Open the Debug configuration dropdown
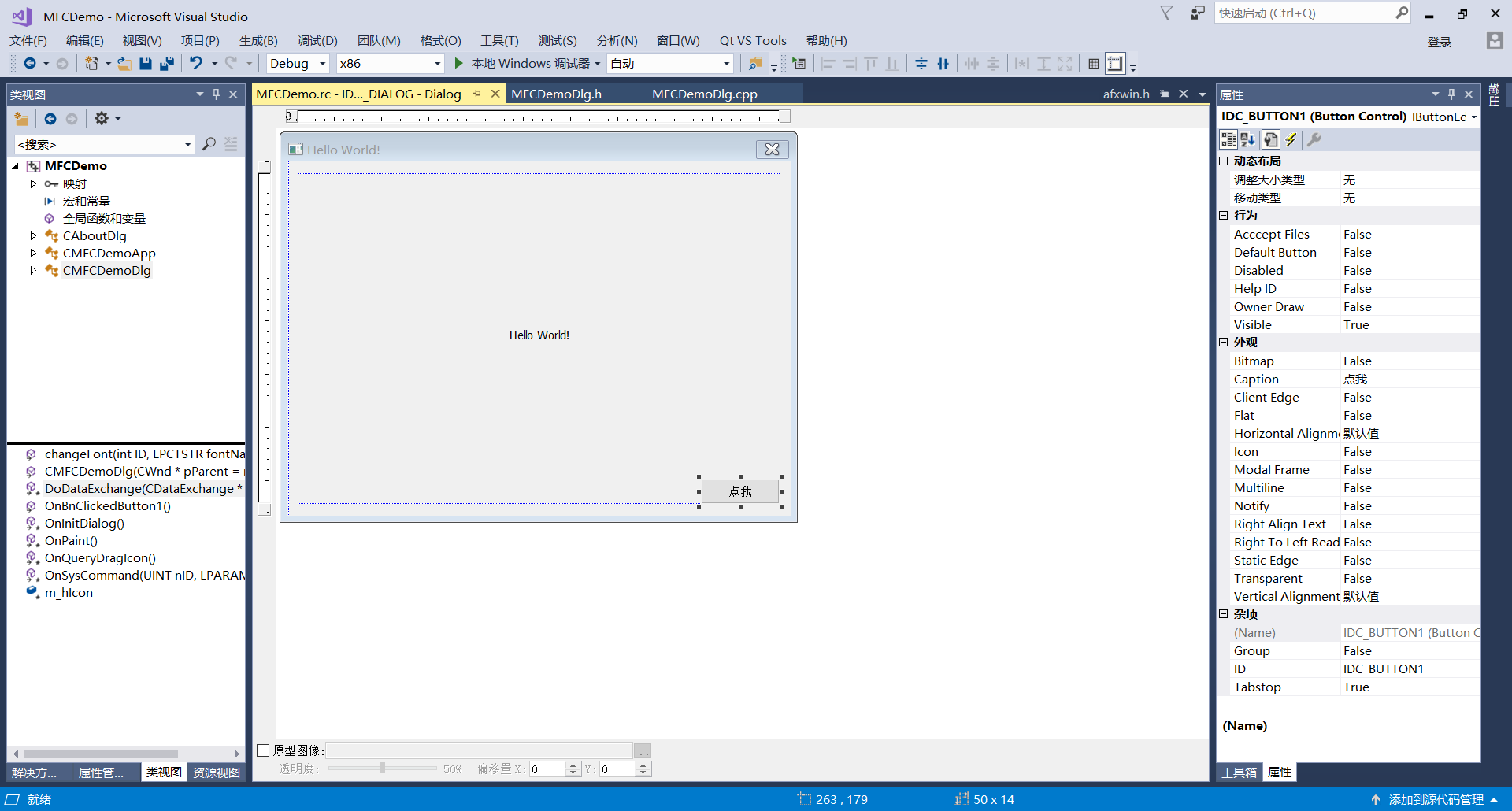The image size is (1512, 811). (x=323, y=64)
